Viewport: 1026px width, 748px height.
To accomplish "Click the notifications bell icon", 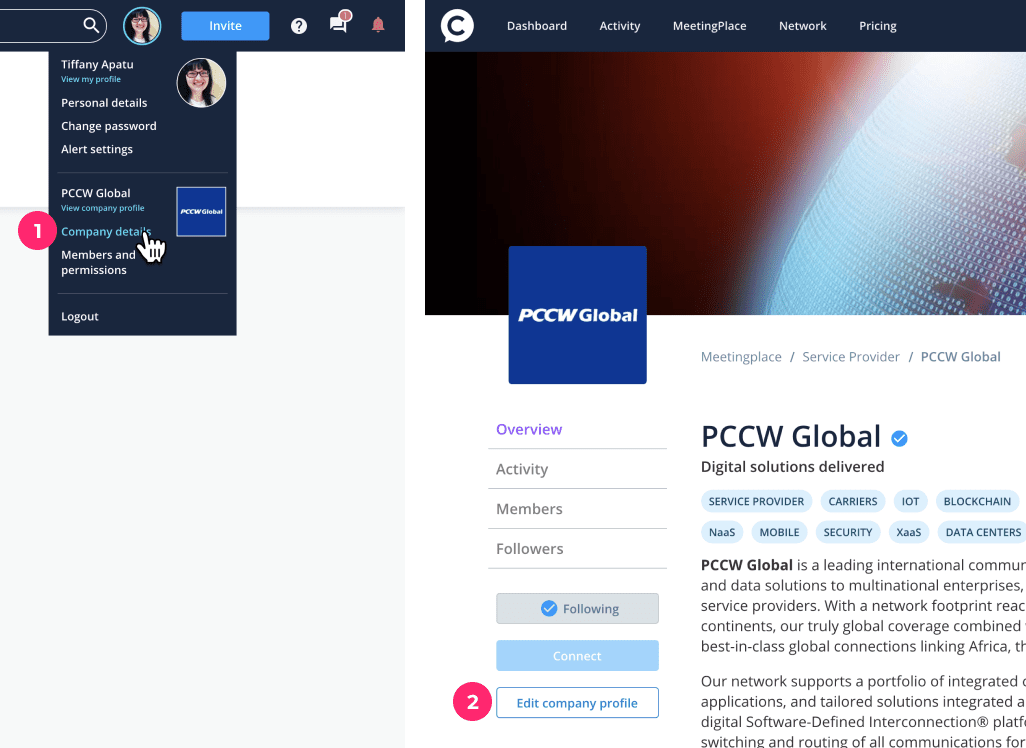I will click(378, 25).
